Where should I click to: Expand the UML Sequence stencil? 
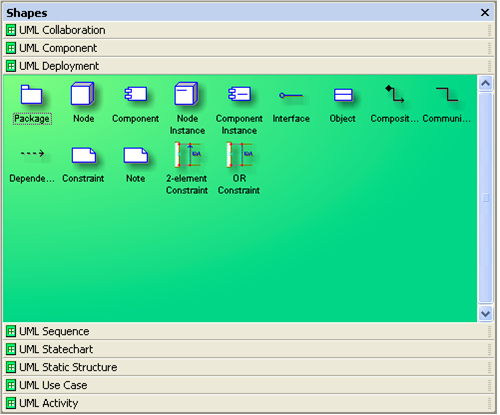[249, 332]
